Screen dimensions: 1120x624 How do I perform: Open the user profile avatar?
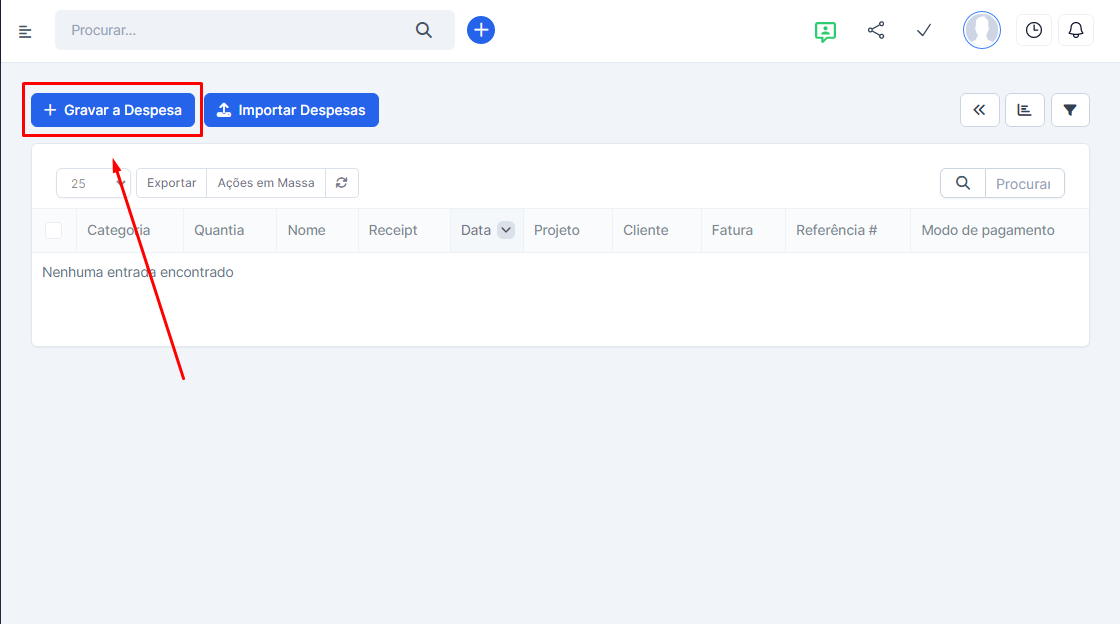pos(981,30)
